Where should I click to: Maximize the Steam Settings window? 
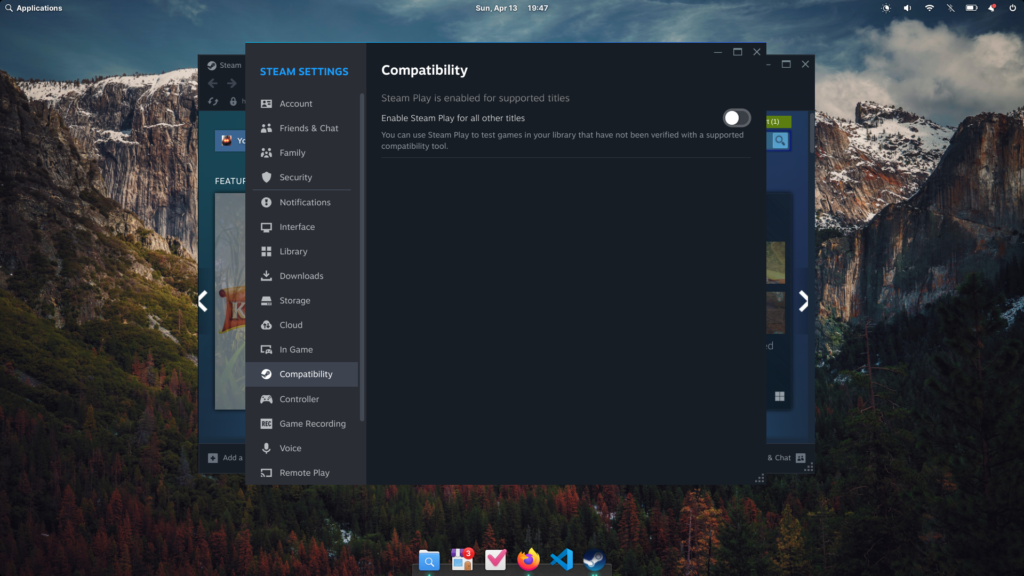[737, 52]
